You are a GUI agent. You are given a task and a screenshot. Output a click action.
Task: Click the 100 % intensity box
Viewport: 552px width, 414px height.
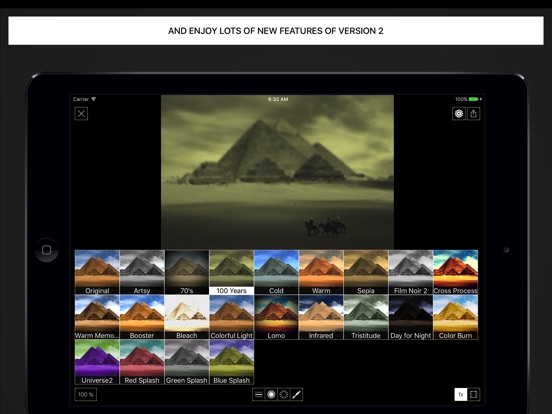tap(86, 395)
